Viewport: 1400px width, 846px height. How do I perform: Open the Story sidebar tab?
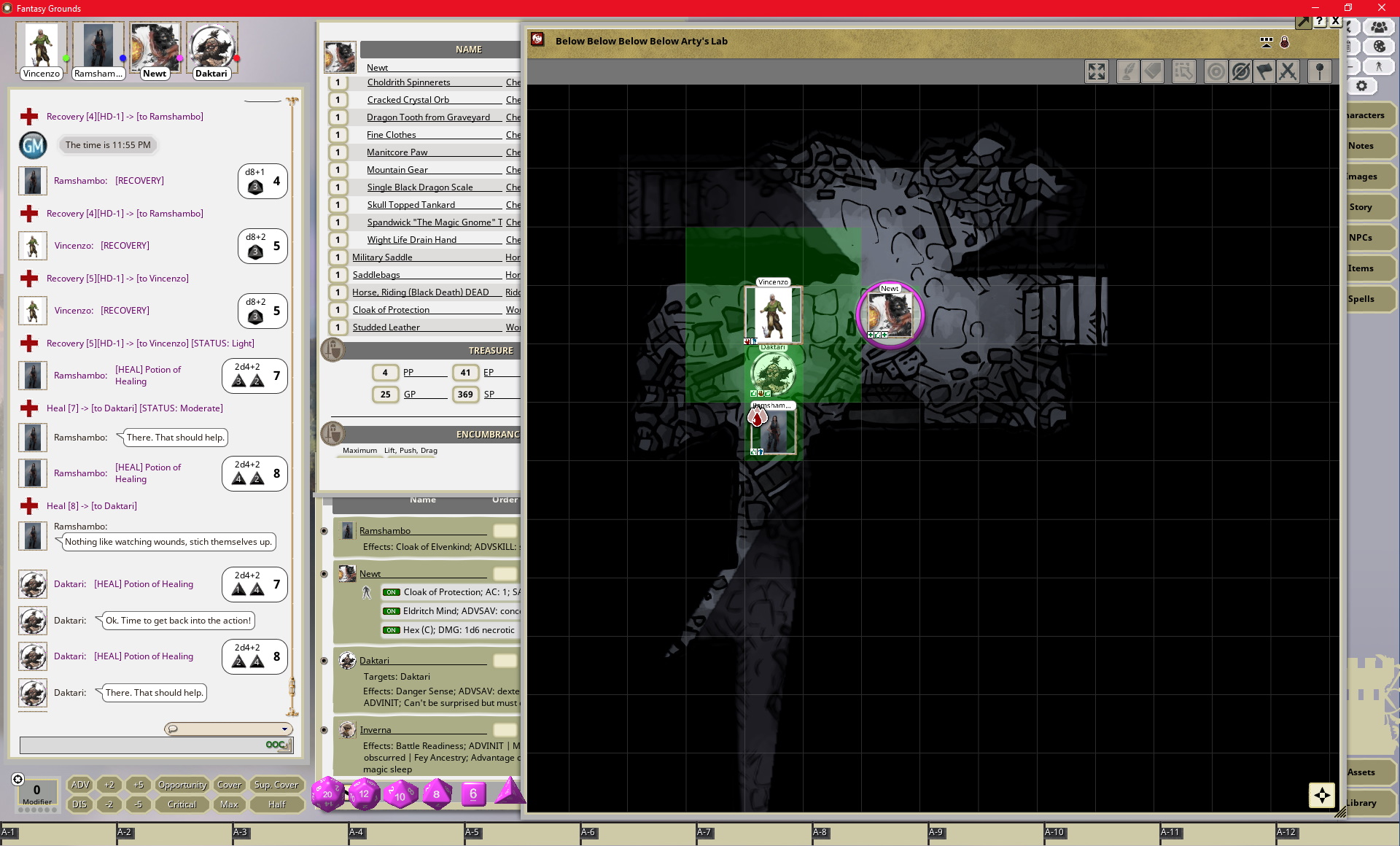click(1370, 207)
